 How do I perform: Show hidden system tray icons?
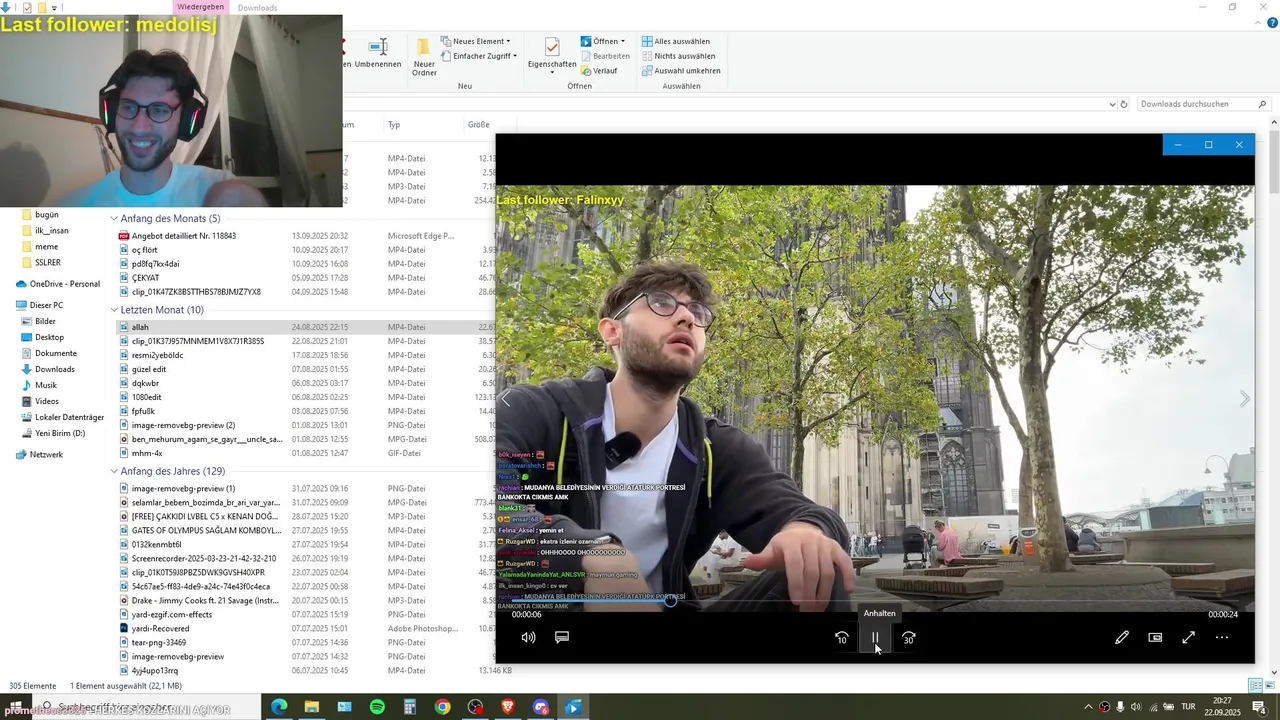1088,707
